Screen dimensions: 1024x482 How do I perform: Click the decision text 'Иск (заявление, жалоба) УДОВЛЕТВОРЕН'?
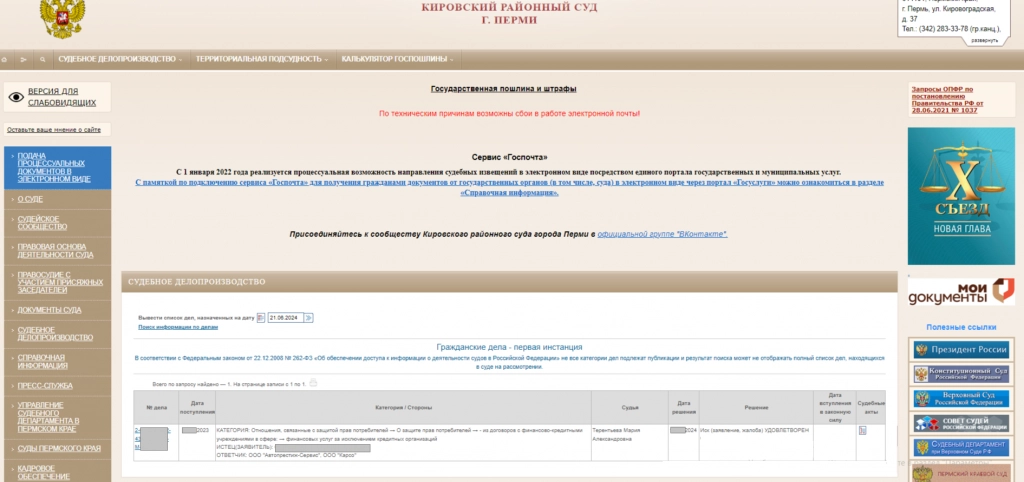point(754,430)
